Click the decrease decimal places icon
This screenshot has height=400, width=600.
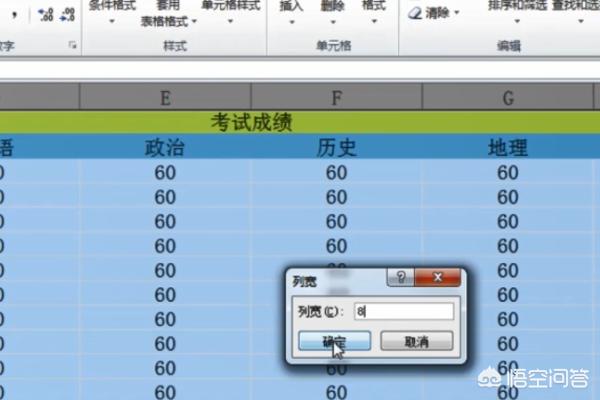pos(67,14)
